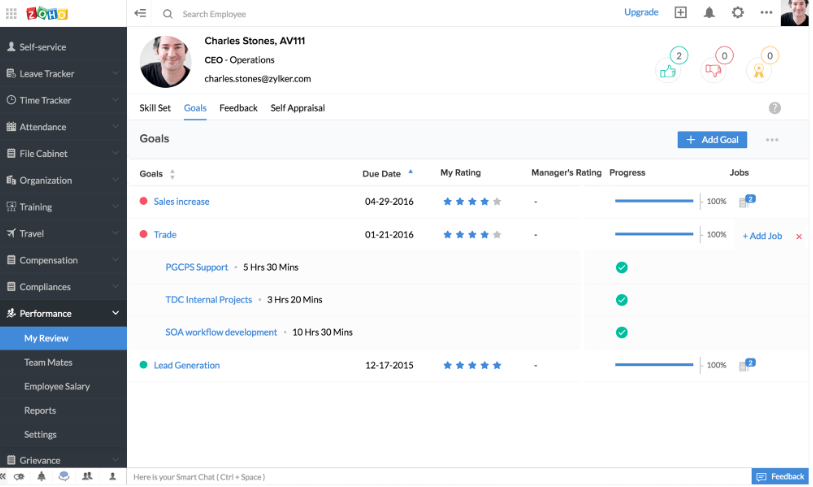Set Sales increase rating to five stars
The image size is (813, 487).
click(497, 201)
